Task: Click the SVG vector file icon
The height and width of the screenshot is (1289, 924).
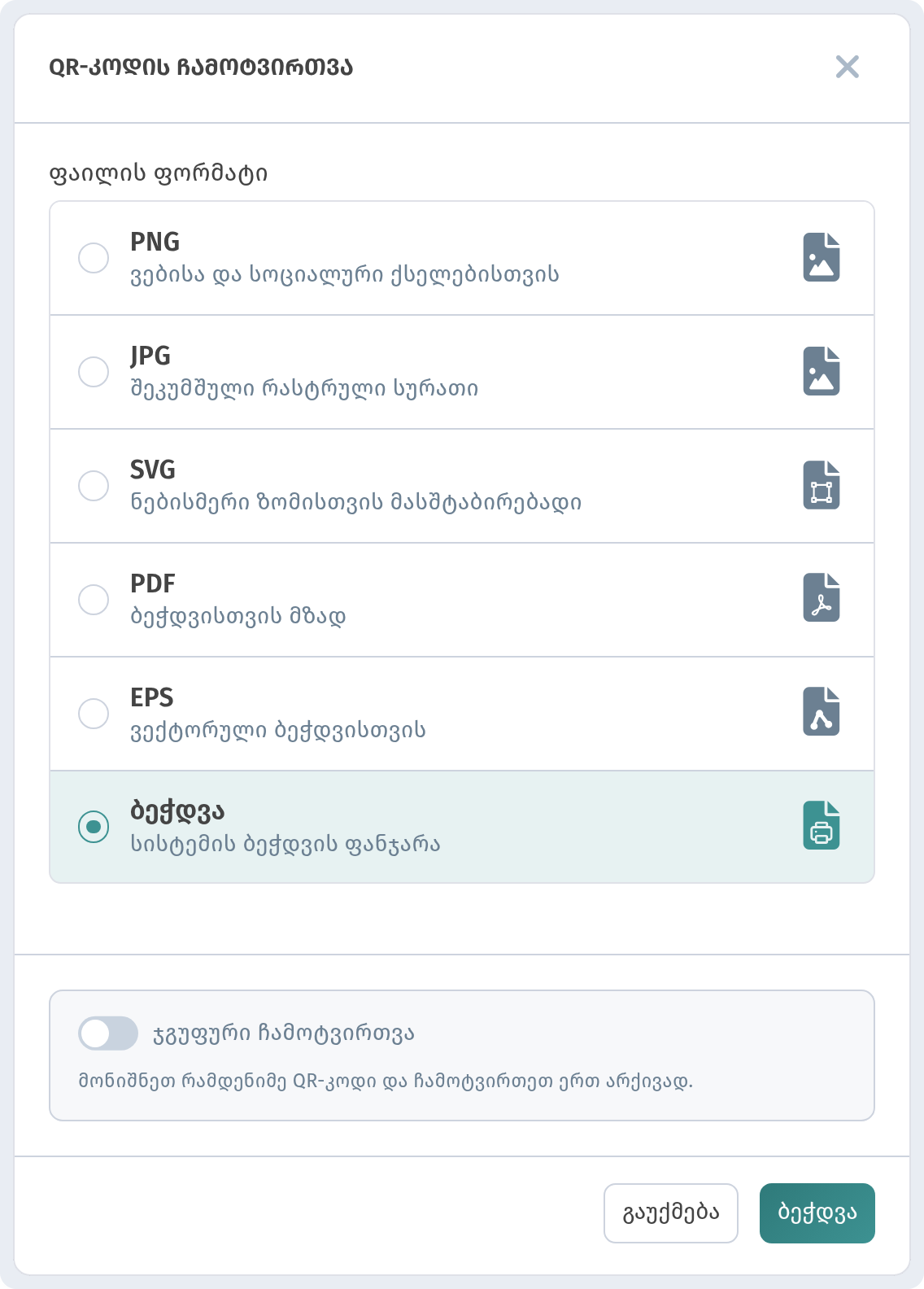Action: (x=822, y=485)
